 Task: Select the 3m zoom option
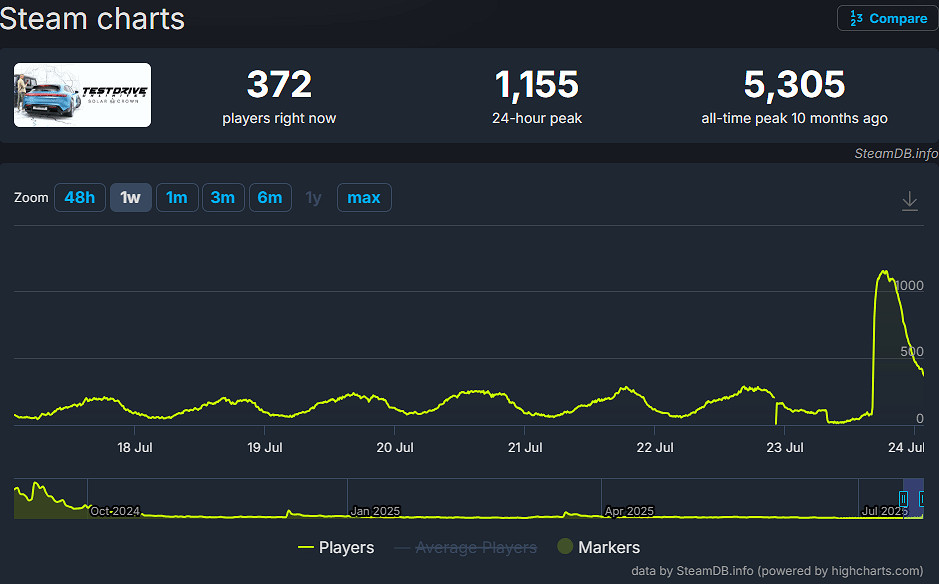pos(223,197)
